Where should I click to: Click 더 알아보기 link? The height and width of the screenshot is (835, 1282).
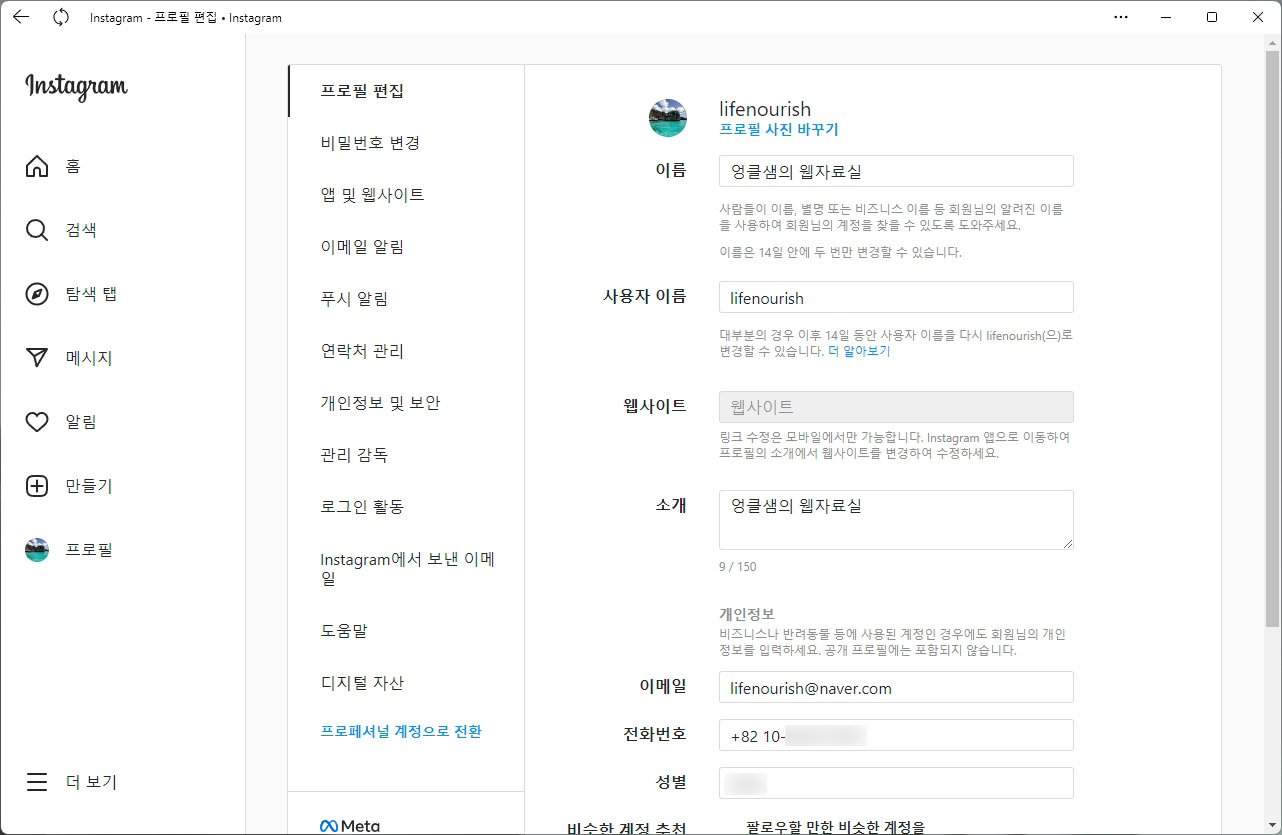click(859, 352)
